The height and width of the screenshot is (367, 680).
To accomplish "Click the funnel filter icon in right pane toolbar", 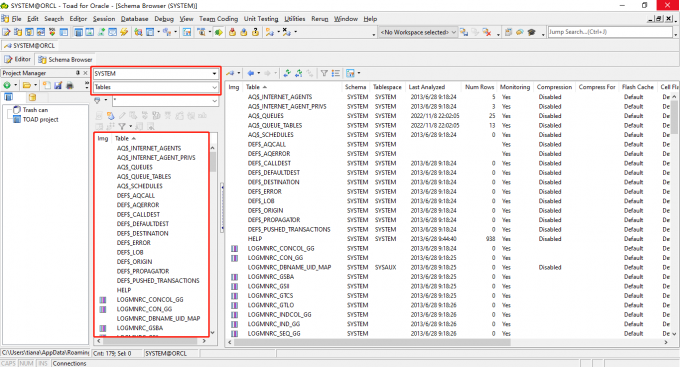I will (324, 73).
